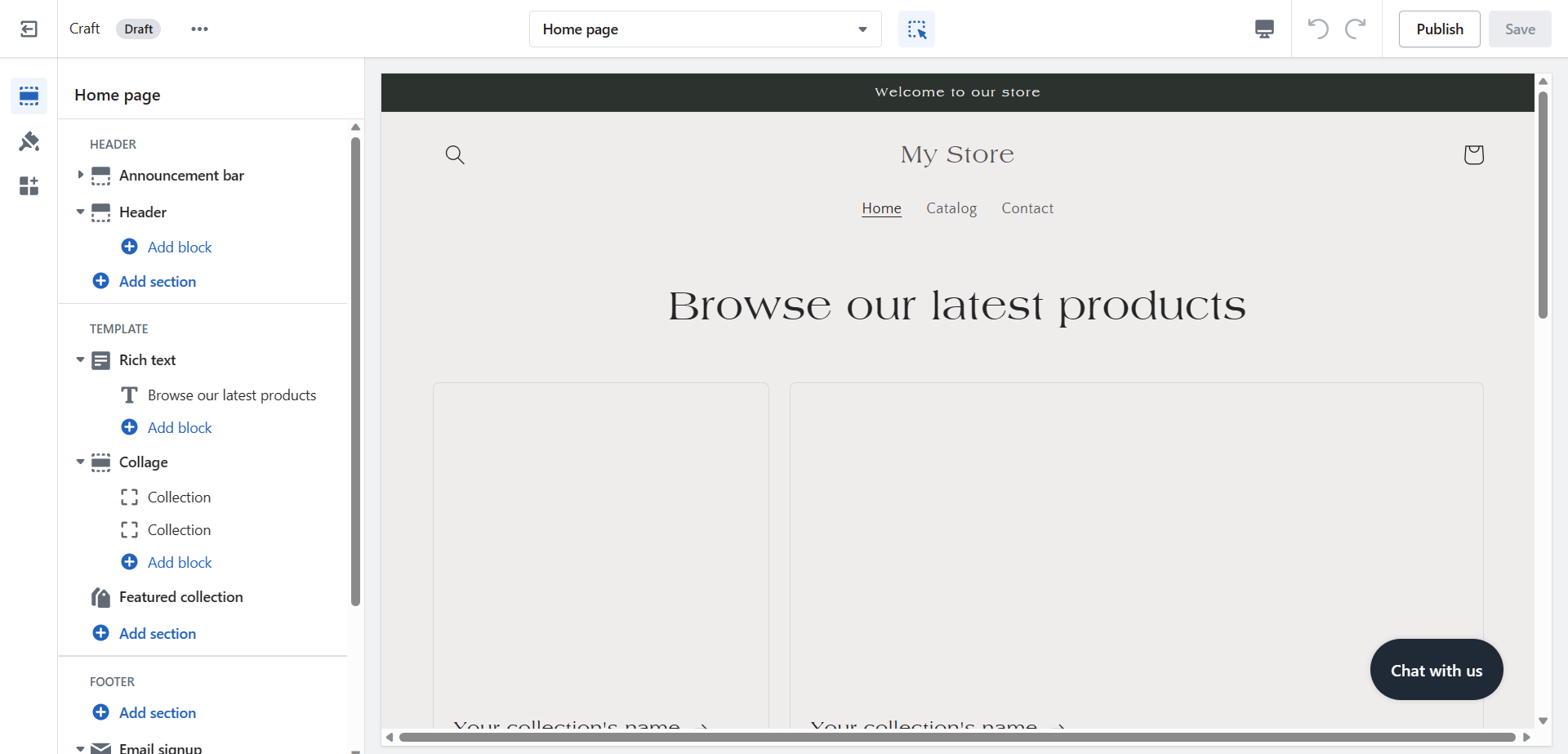
Task: Open the Contact navigation link
Action: point(1027,208)
